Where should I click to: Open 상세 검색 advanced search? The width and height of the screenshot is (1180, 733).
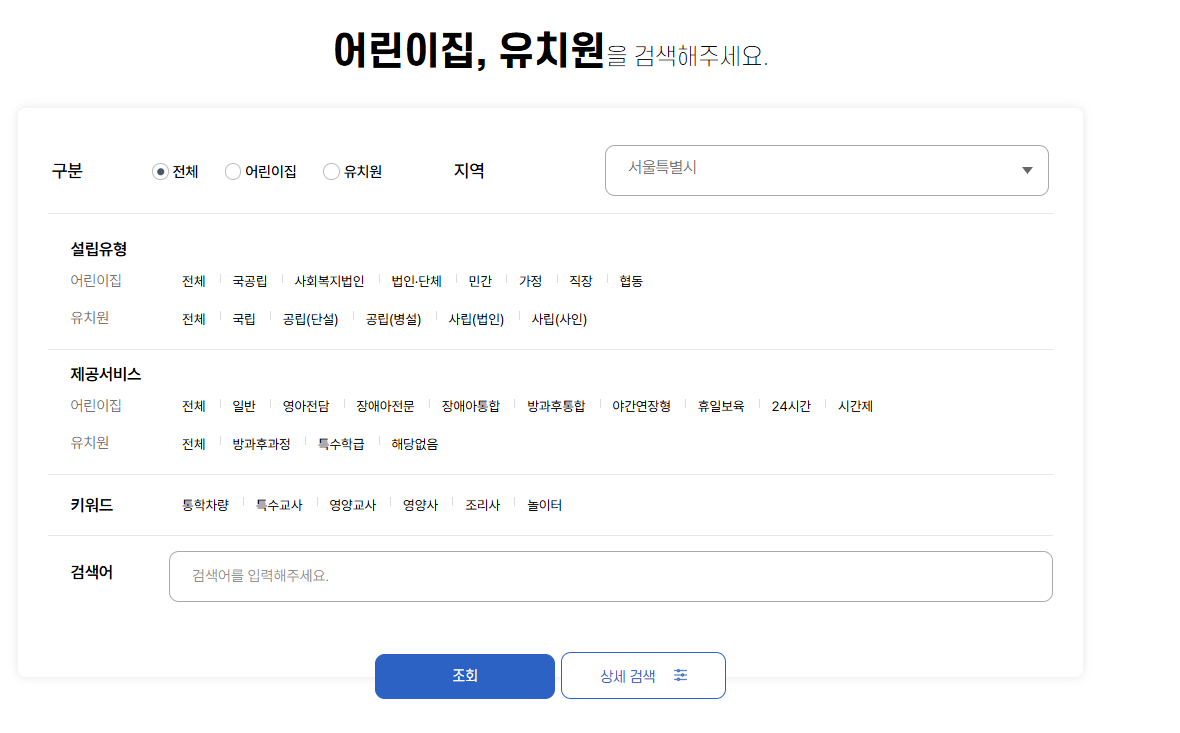tap(643, 676)
